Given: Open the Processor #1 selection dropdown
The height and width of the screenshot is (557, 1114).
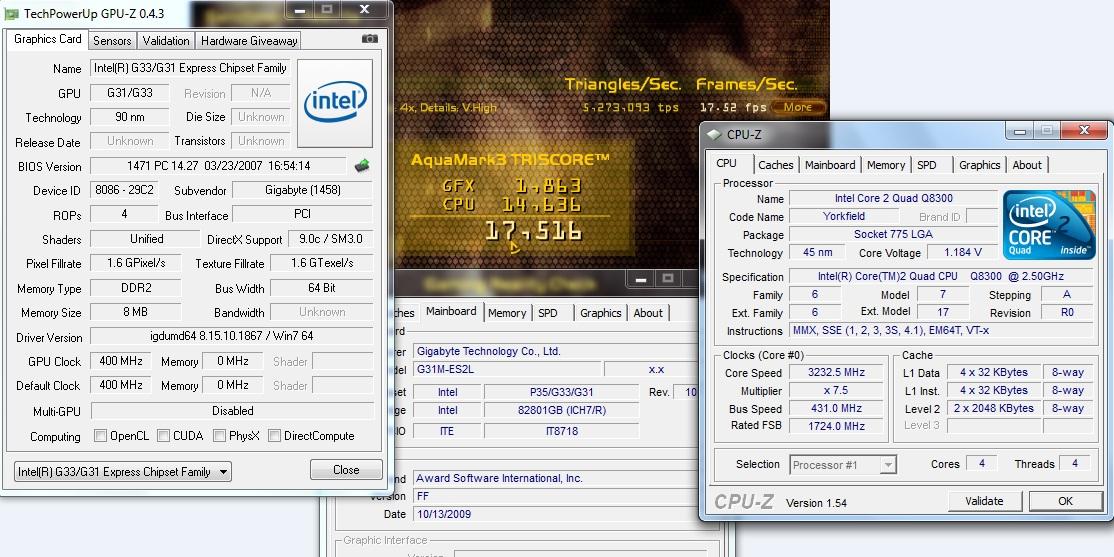Looking at the screenshot, I should tap(843, 465).
